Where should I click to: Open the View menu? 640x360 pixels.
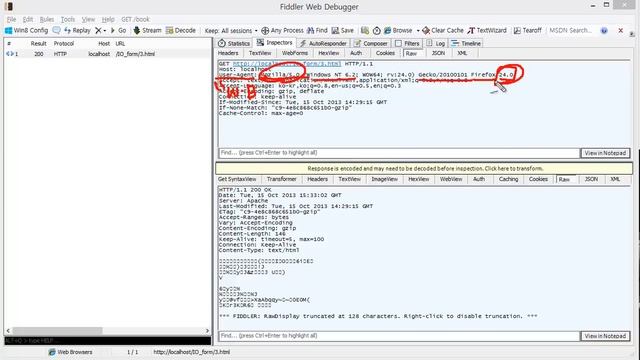pyautogui.click(x=88, y=19)
